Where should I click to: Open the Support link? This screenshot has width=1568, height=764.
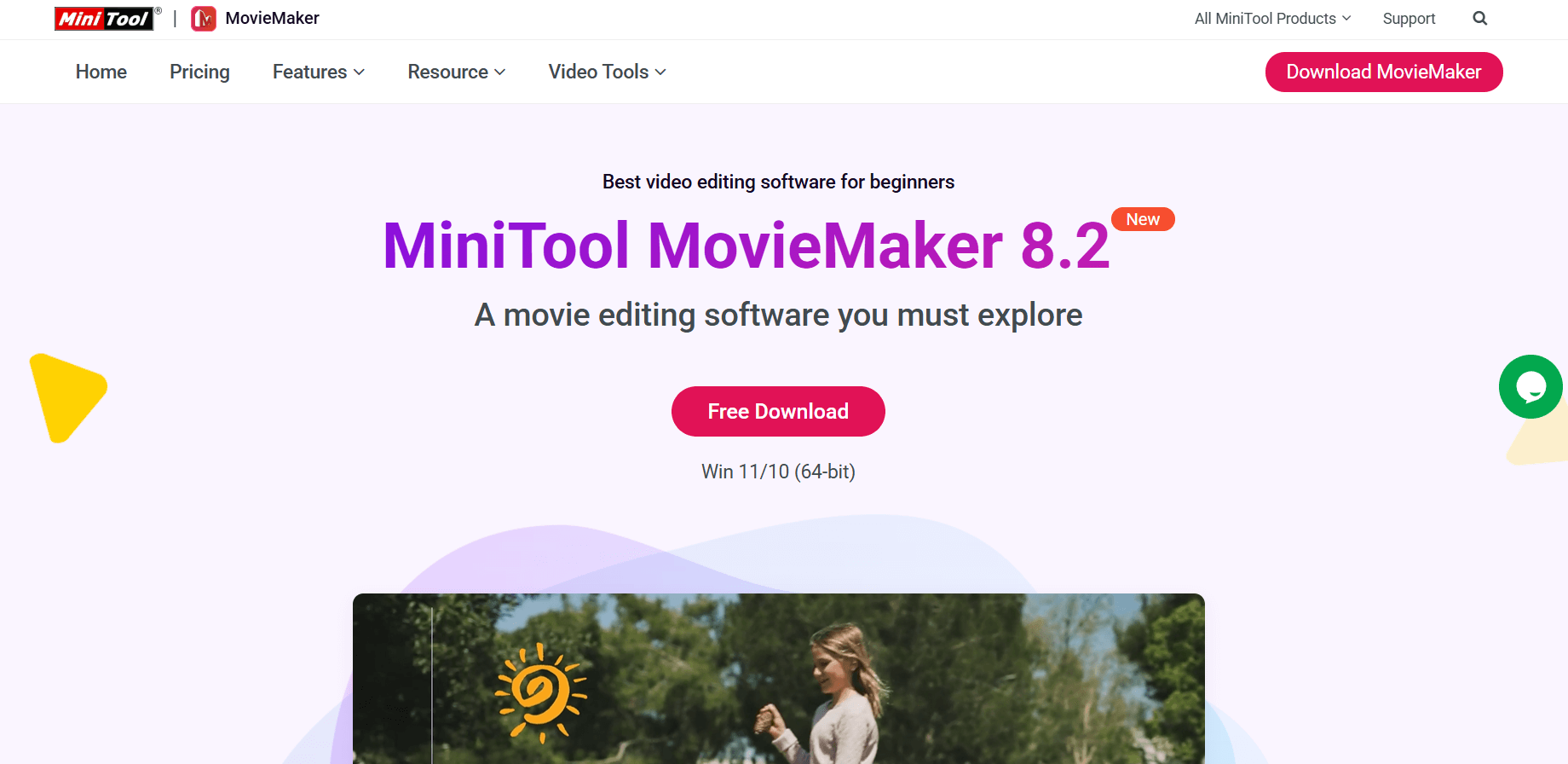1409,19
